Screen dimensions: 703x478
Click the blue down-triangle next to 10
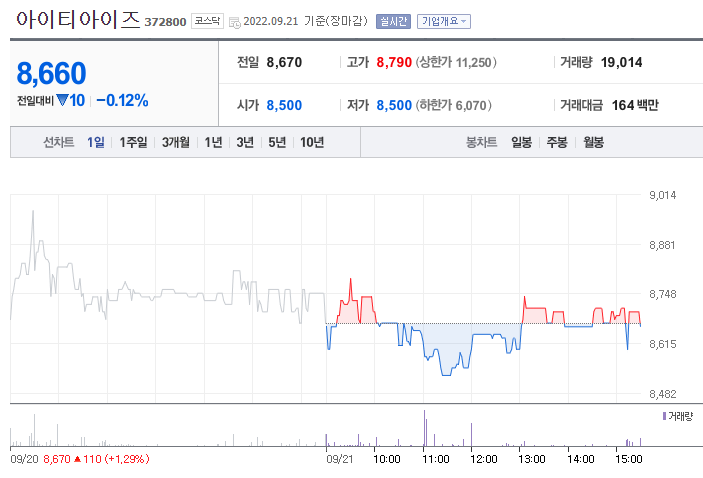pyautogui.click(x=62, y=100)
